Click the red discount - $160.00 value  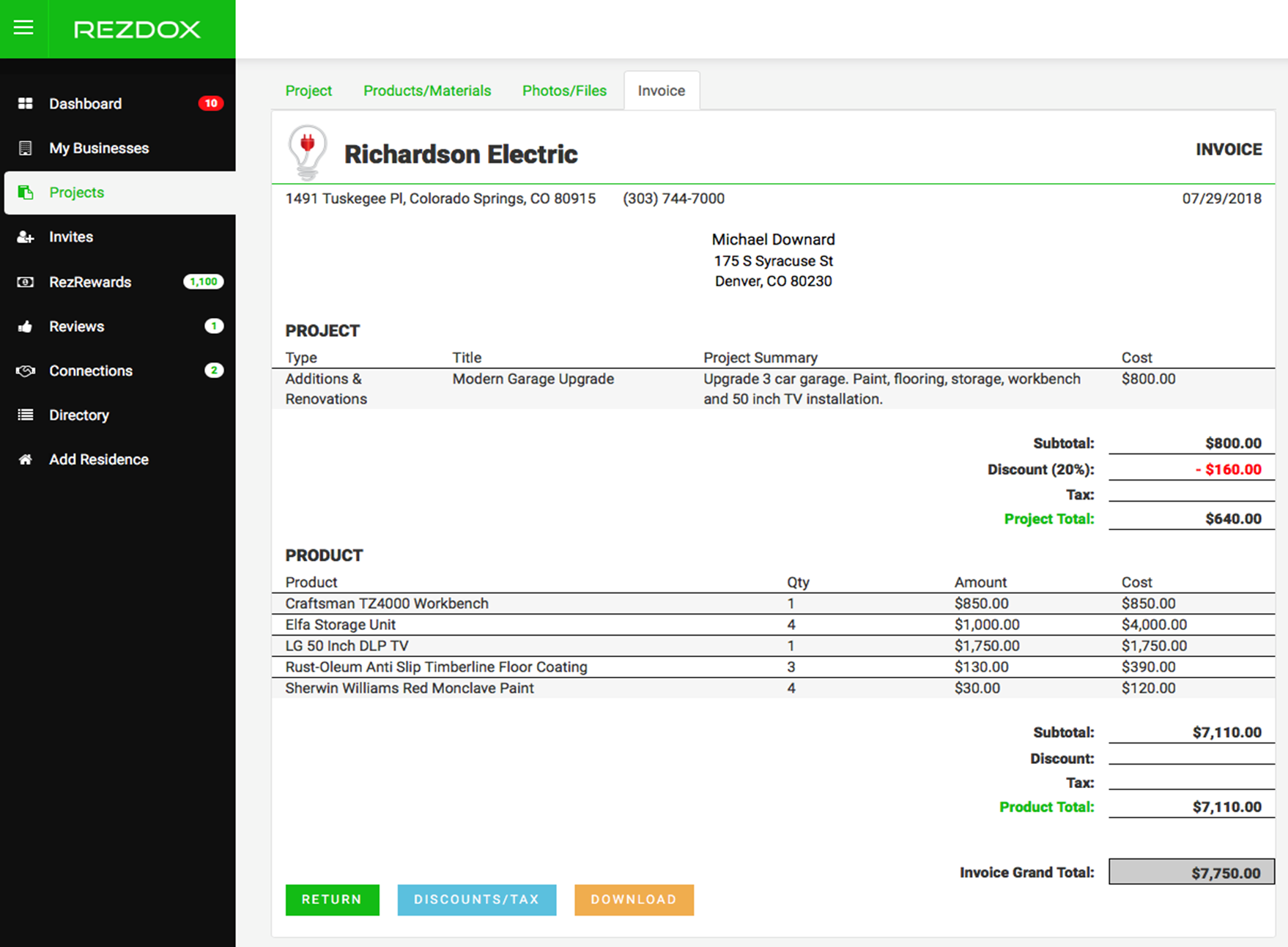tap(1229, 469)
